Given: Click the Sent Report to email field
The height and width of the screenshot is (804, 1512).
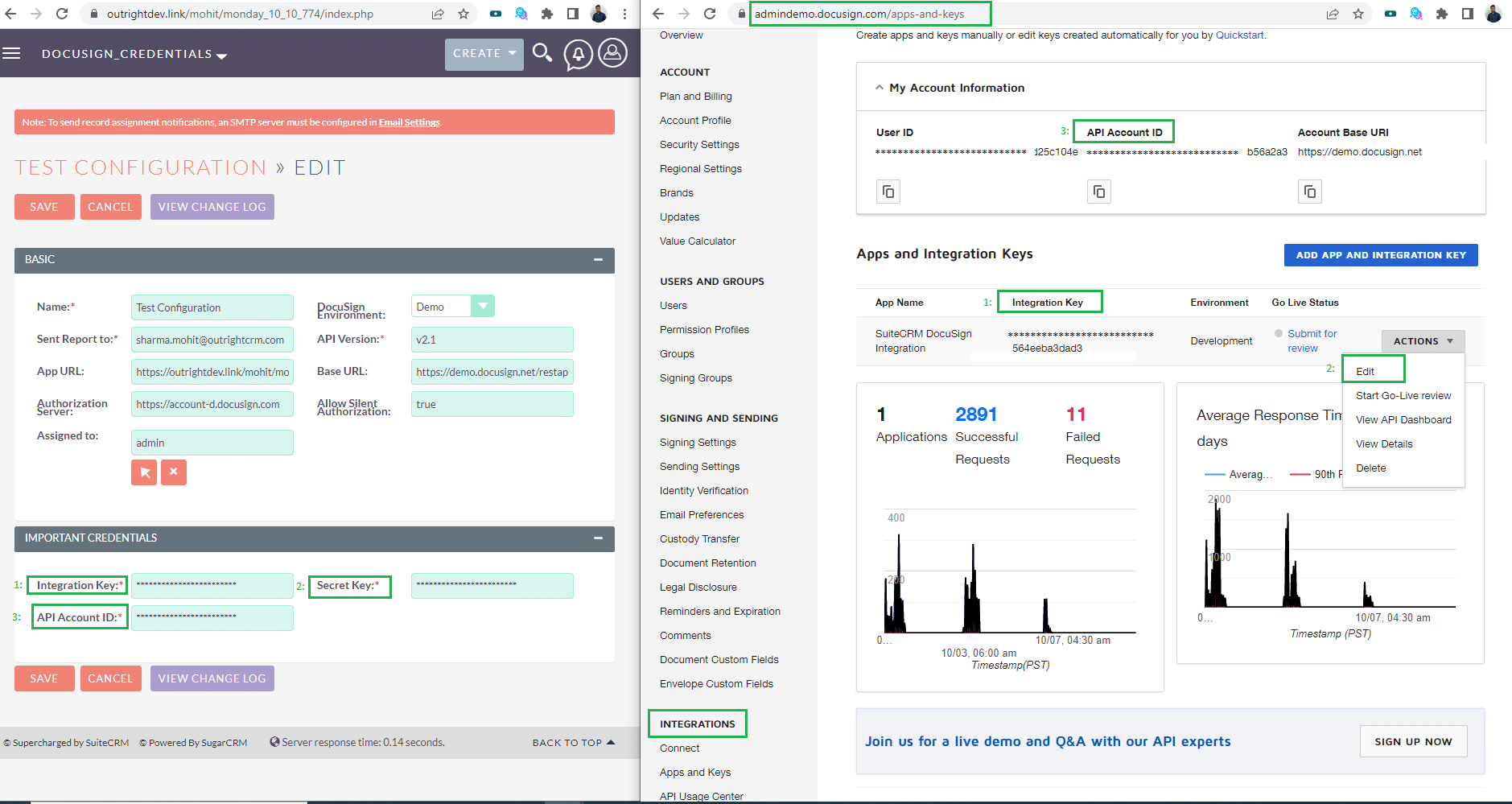Looking at the screenshot, I should 212,340.
